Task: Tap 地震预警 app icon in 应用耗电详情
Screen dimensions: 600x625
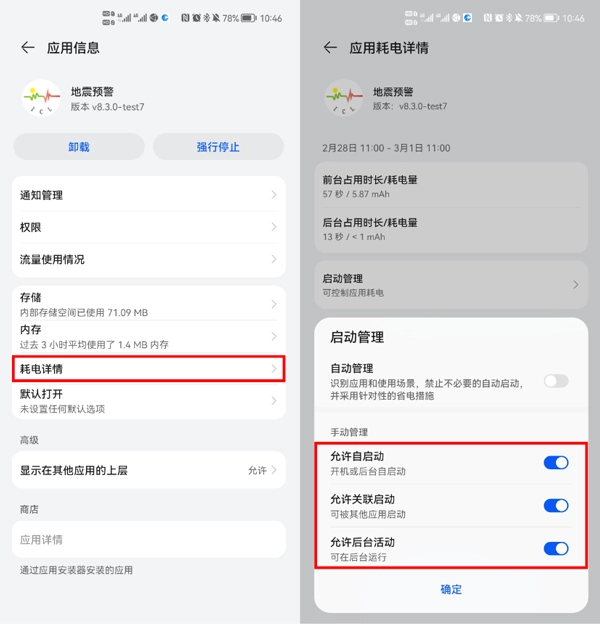Action: (x=344, y=98)
